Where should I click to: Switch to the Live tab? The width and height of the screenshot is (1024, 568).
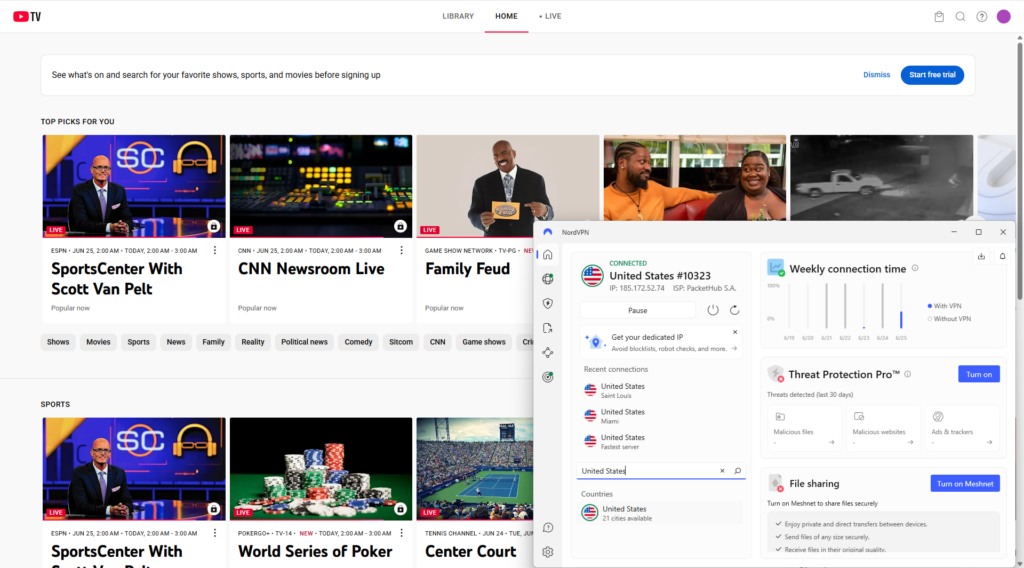pyautogui.click(x=550, y=16)
